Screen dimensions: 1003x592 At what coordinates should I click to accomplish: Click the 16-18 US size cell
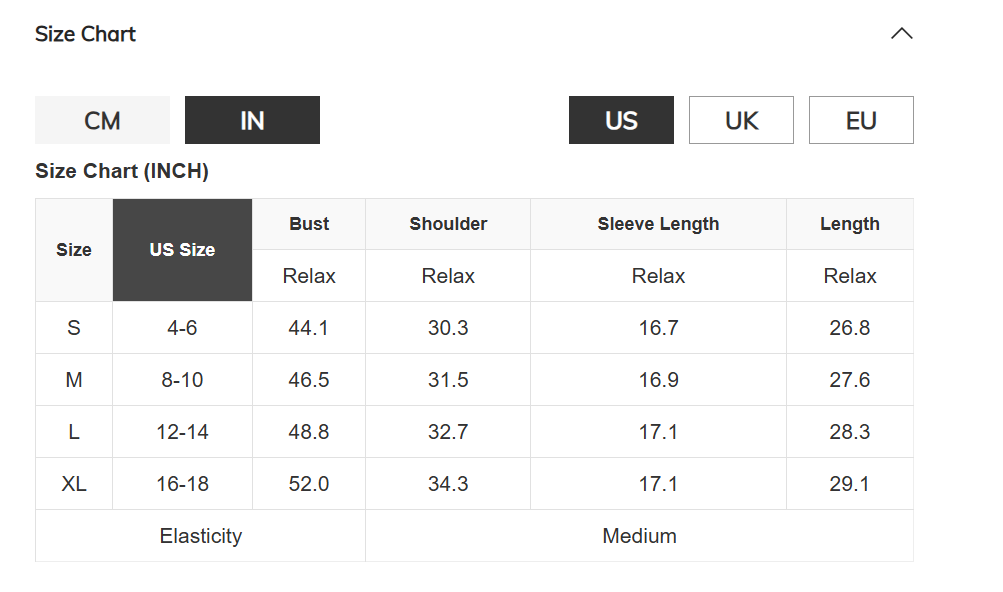pyautogui.click(x=182, y=484)
